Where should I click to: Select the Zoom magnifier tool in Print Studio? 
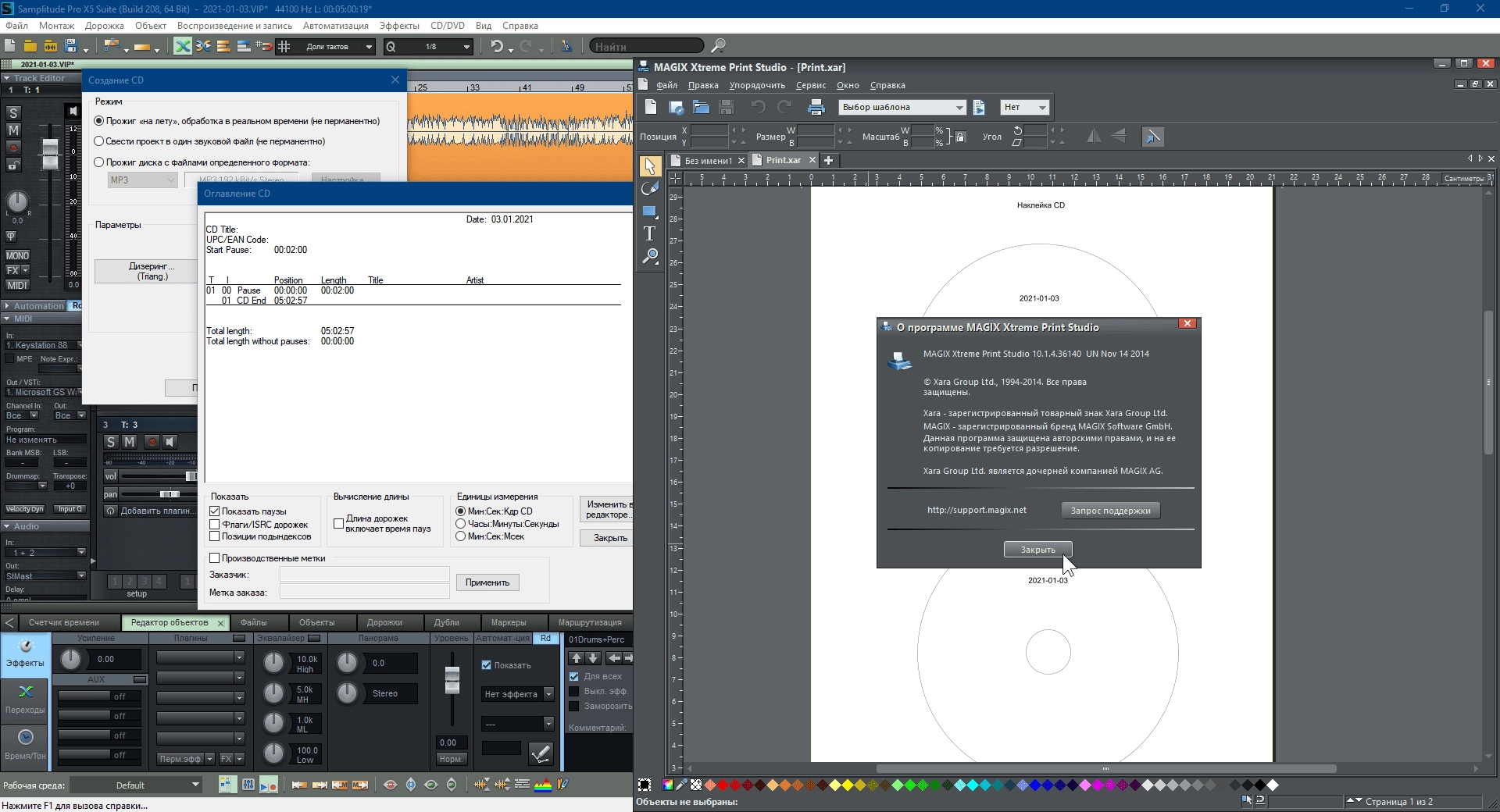pos(649,256)
